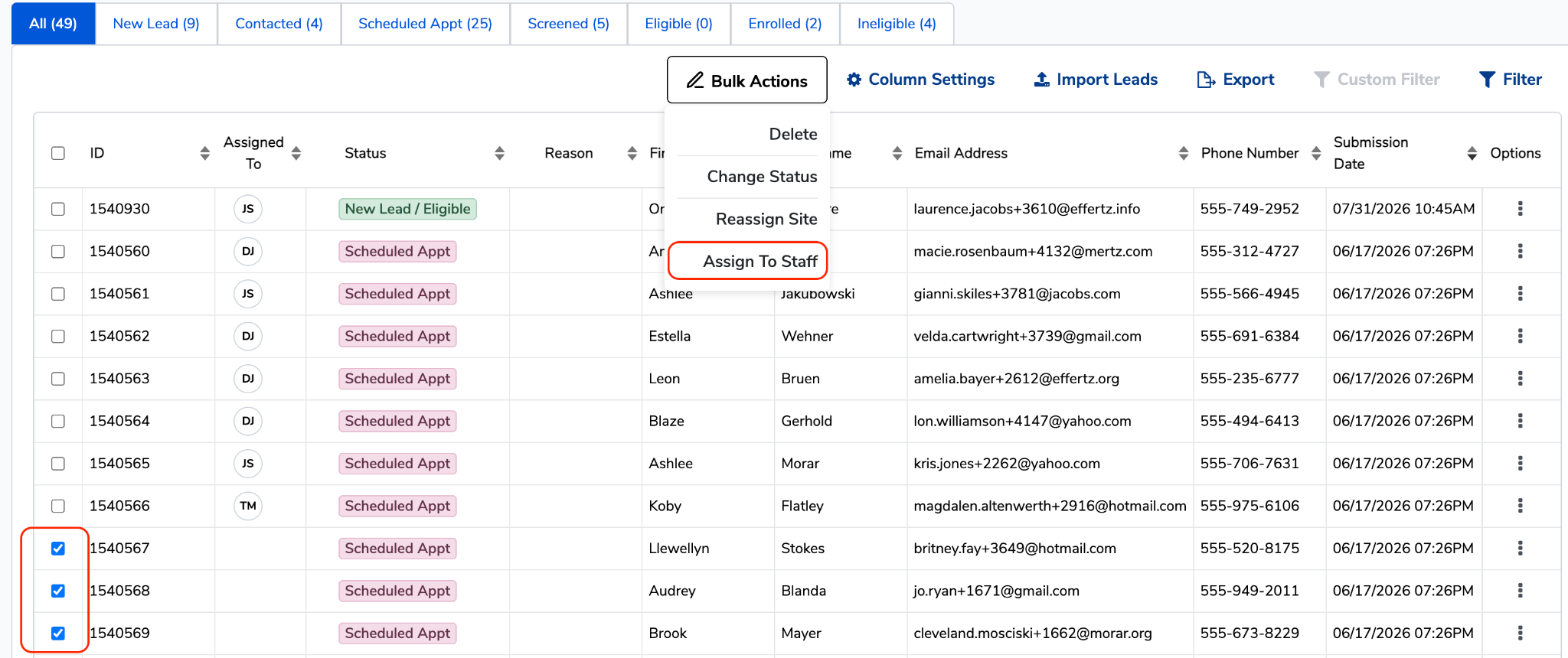
Task: Click JS avatar for lead 1540930
Action: point(248,209)
